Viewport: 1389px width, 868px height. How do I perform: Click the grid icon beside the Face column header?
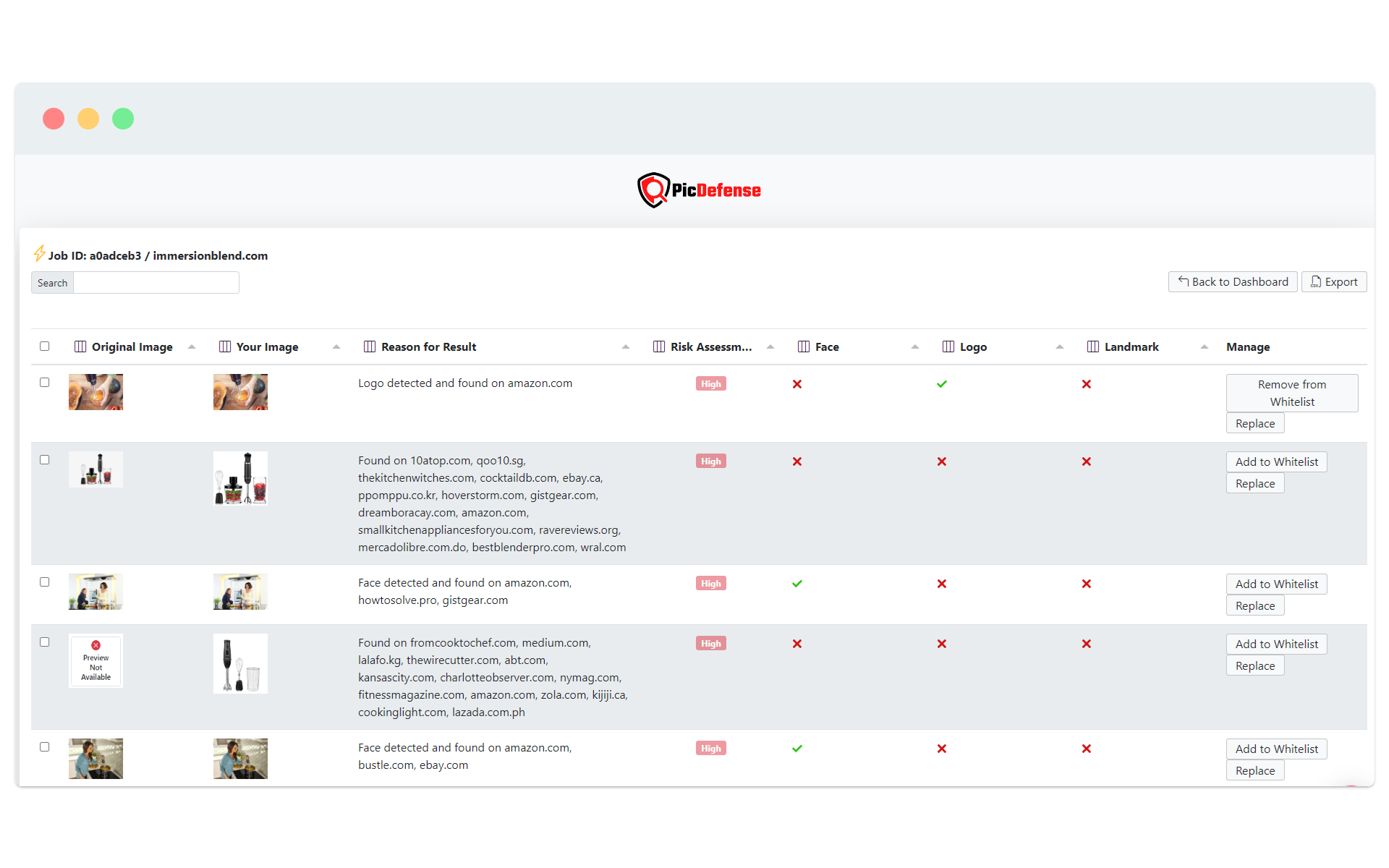point(803,346)
